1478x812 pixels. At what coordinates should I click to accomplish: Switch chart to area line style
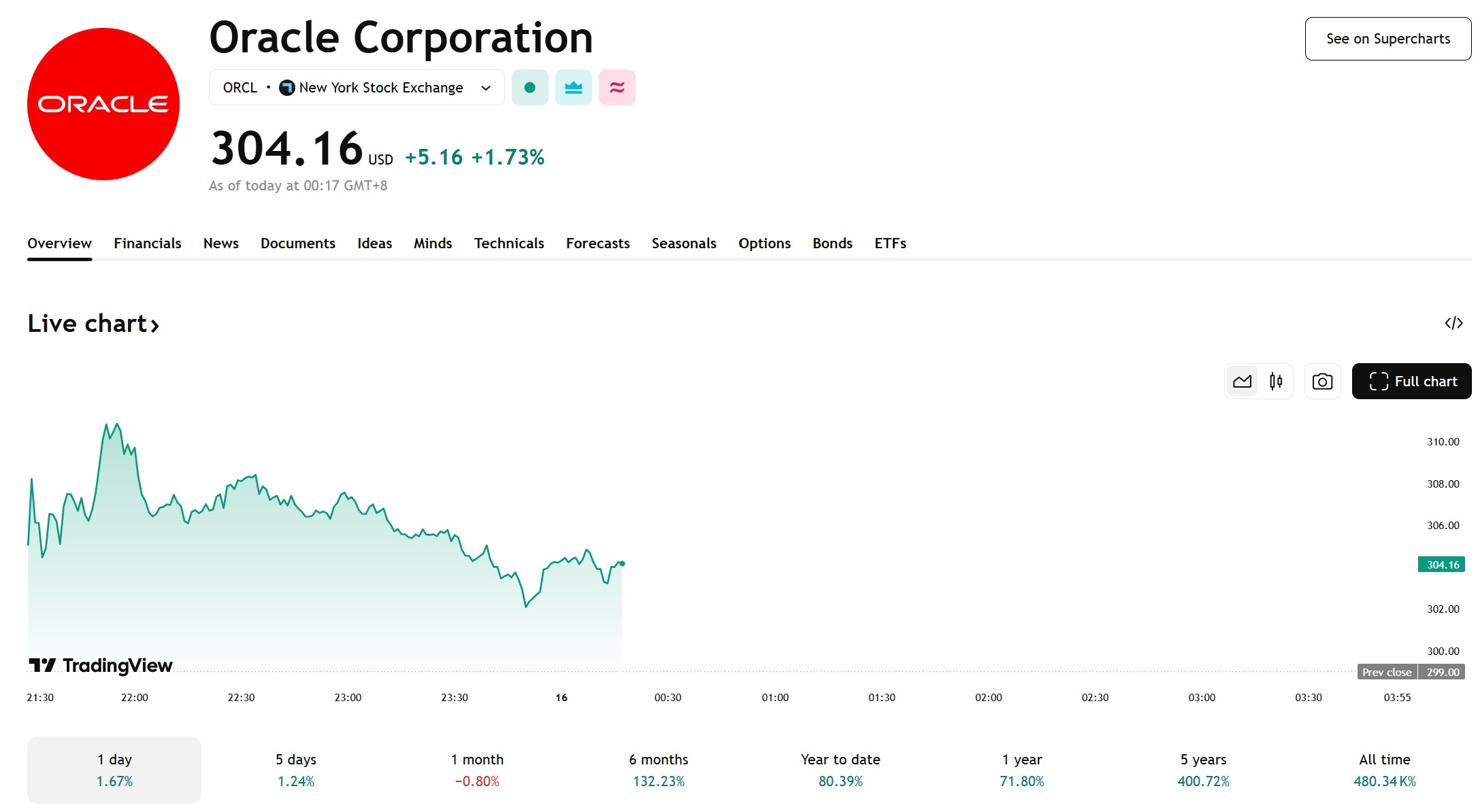pos(1242,382)
